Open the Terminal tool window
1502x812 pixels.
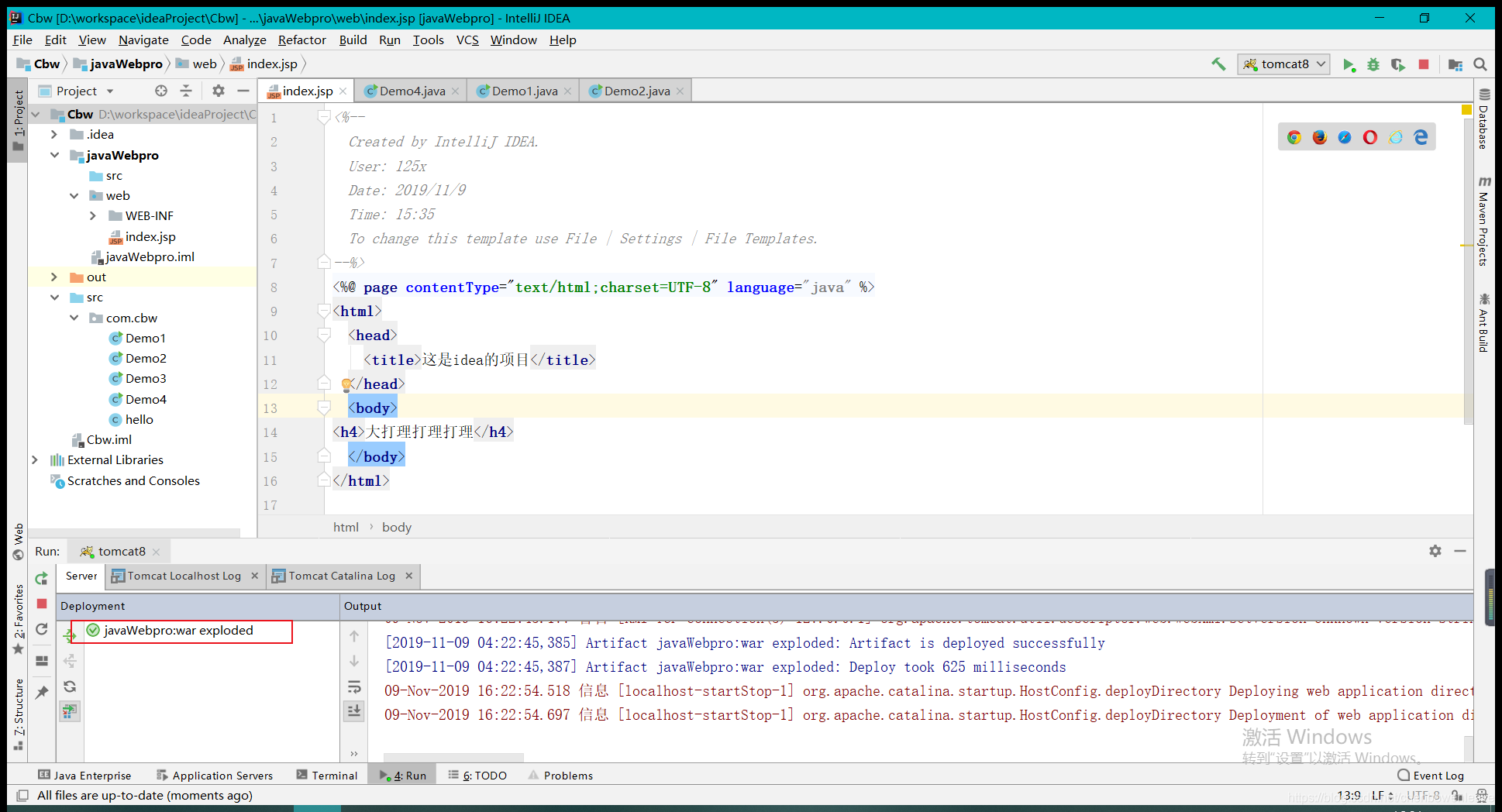coord(327,776)
